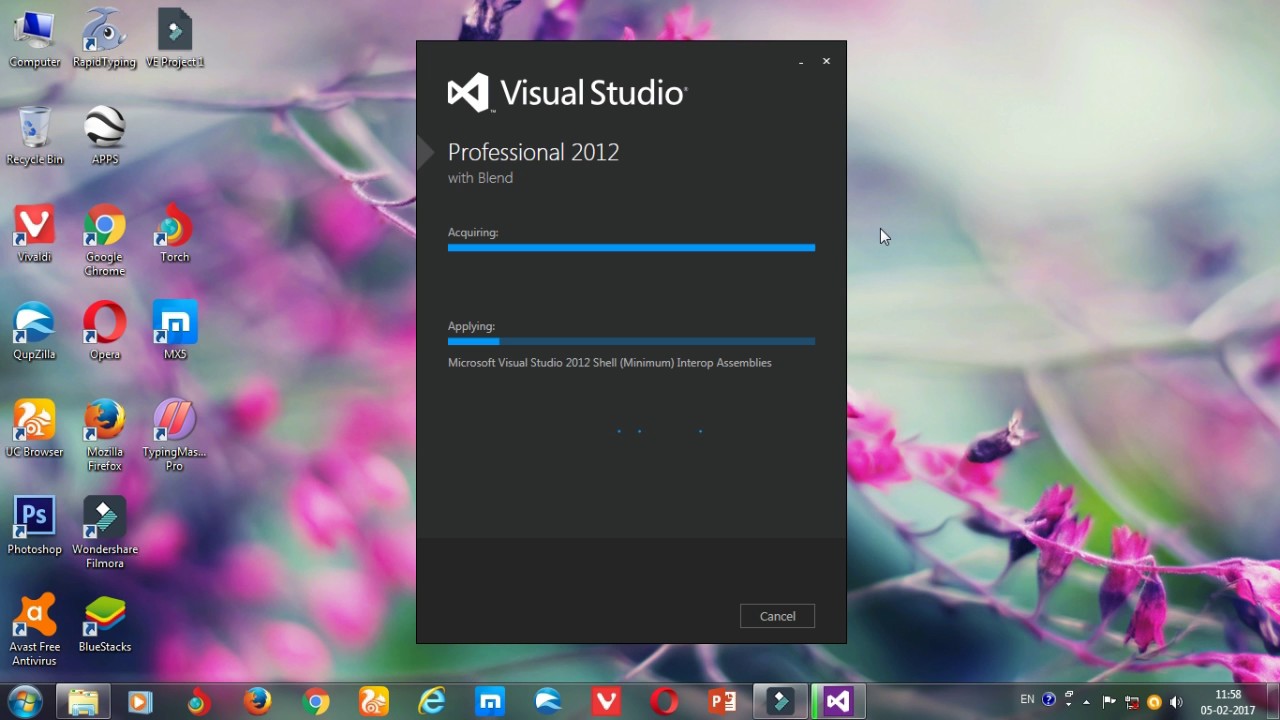Click the 'Applying:' label
This screenshot has width=1280, height=720.
(x=471, y=326)
